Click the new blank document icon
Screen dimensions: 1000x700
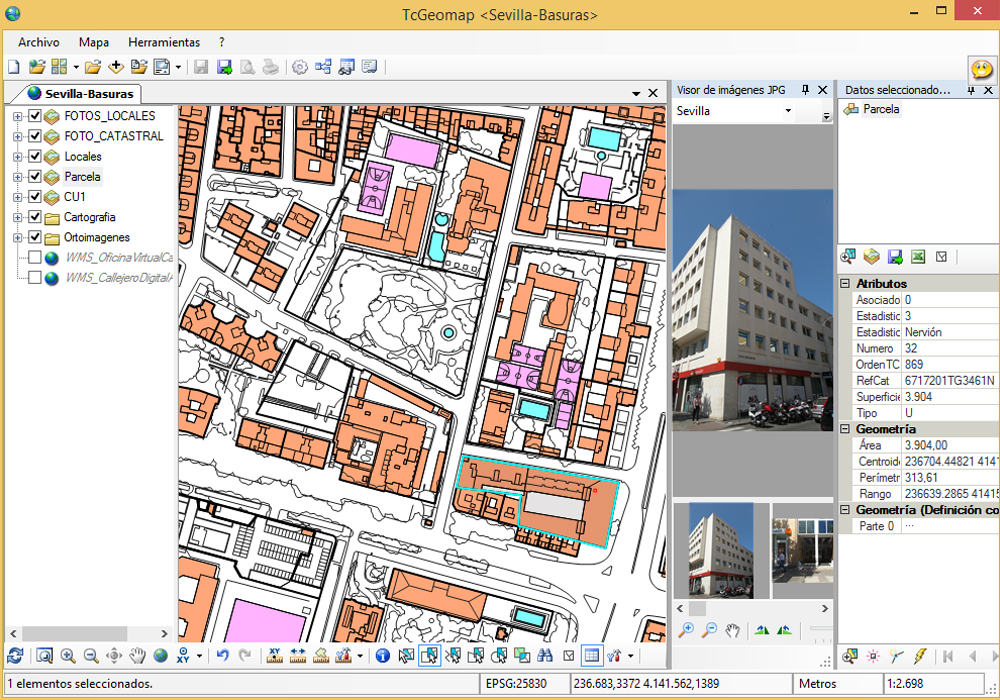(14, 67)
